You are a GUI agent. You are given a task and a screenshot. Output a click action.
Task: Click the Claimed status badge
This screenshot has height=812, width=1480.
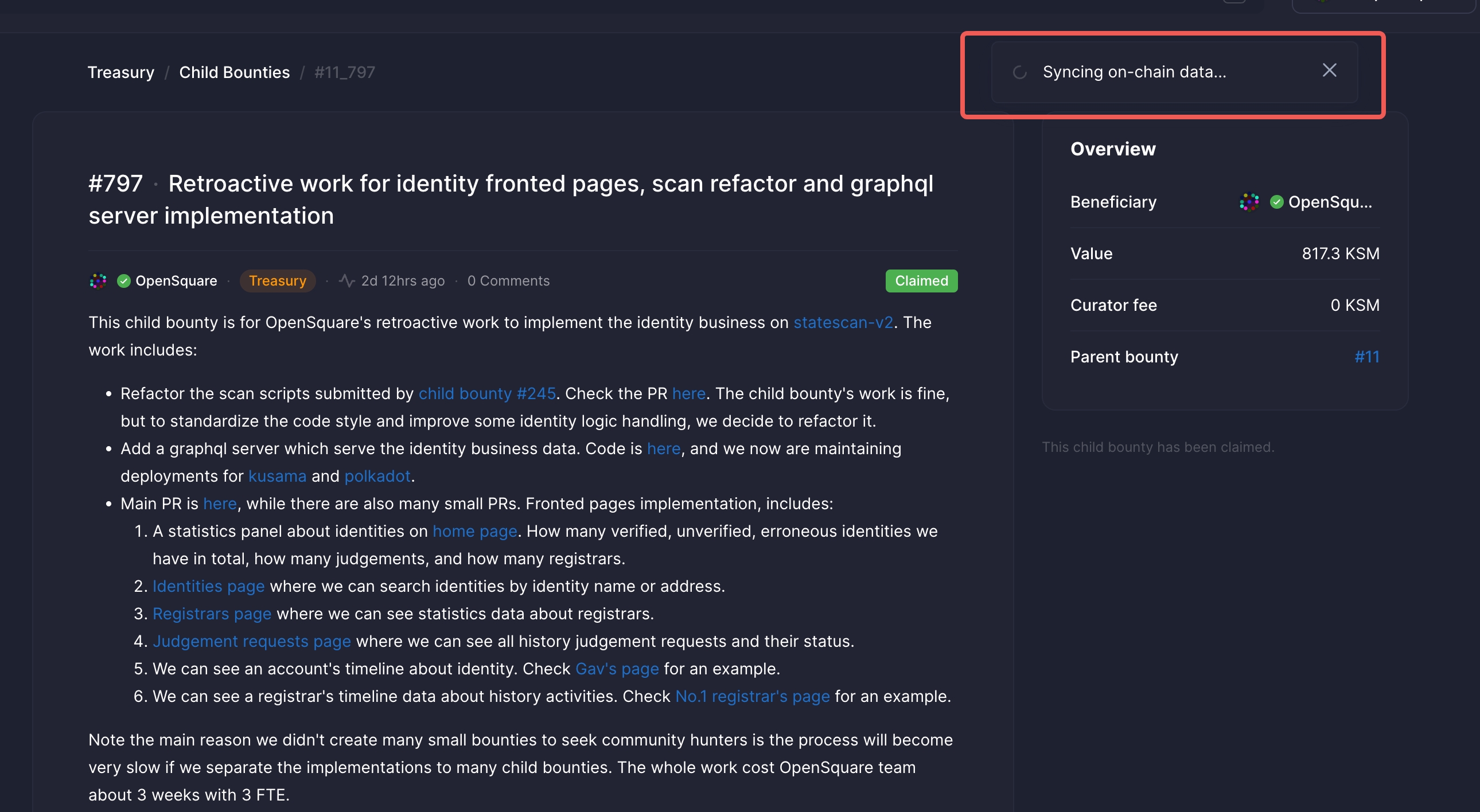tap(920, 281)
